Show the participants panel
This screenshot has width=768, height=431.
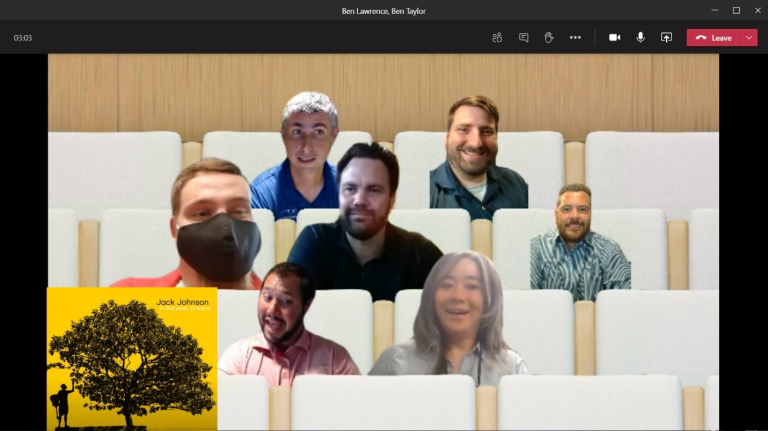point(497,37)
